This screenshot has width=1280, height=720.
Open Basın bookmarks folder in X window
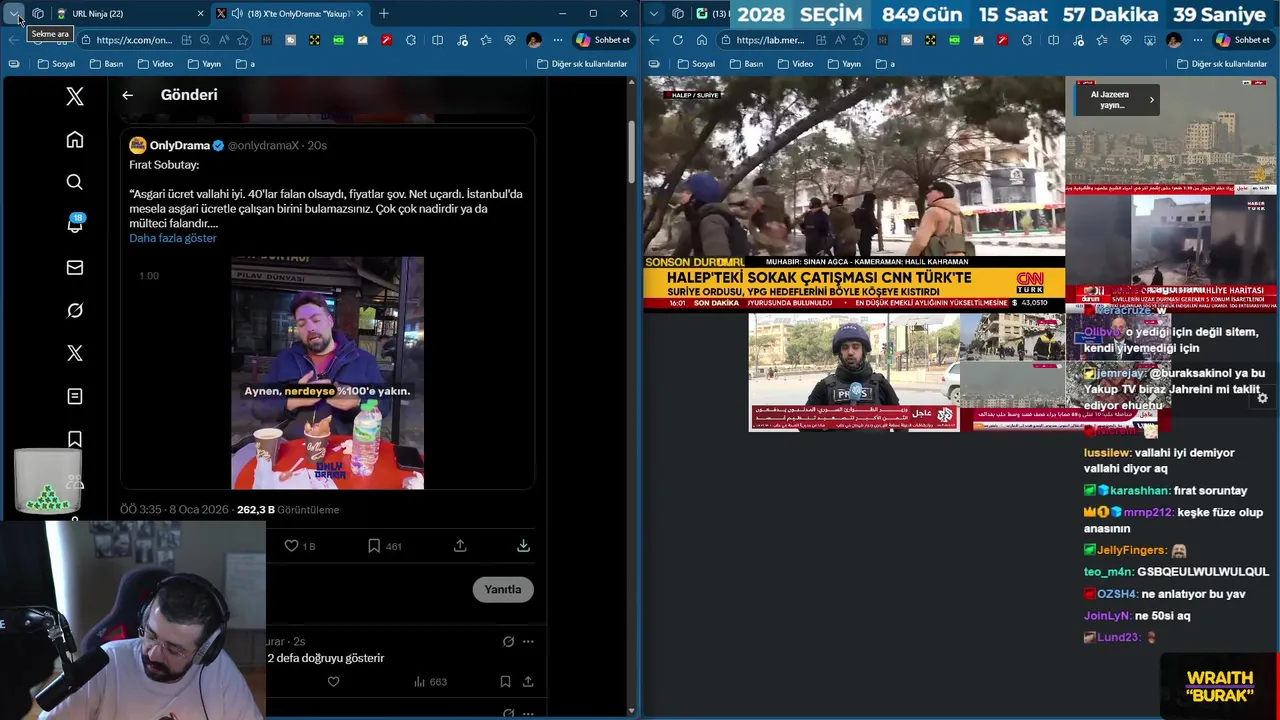tap(106, 64)
